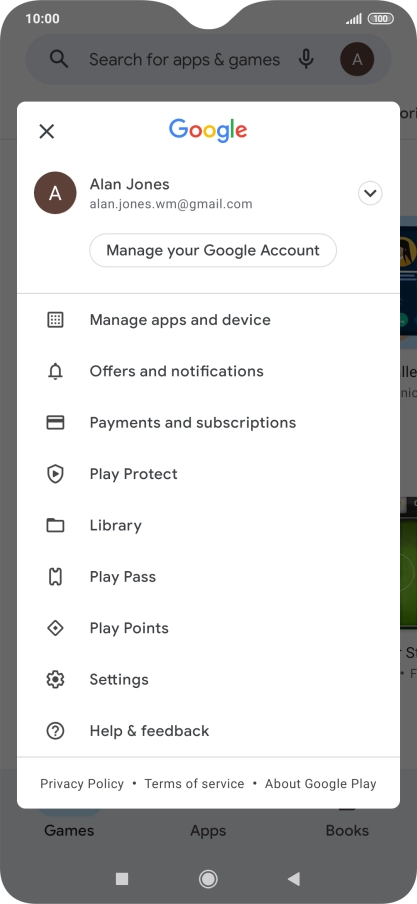Open the Privacy Policy link
The width and height of the screenshot is (417, 904).
pyautogui.click(x=82, y=784)
